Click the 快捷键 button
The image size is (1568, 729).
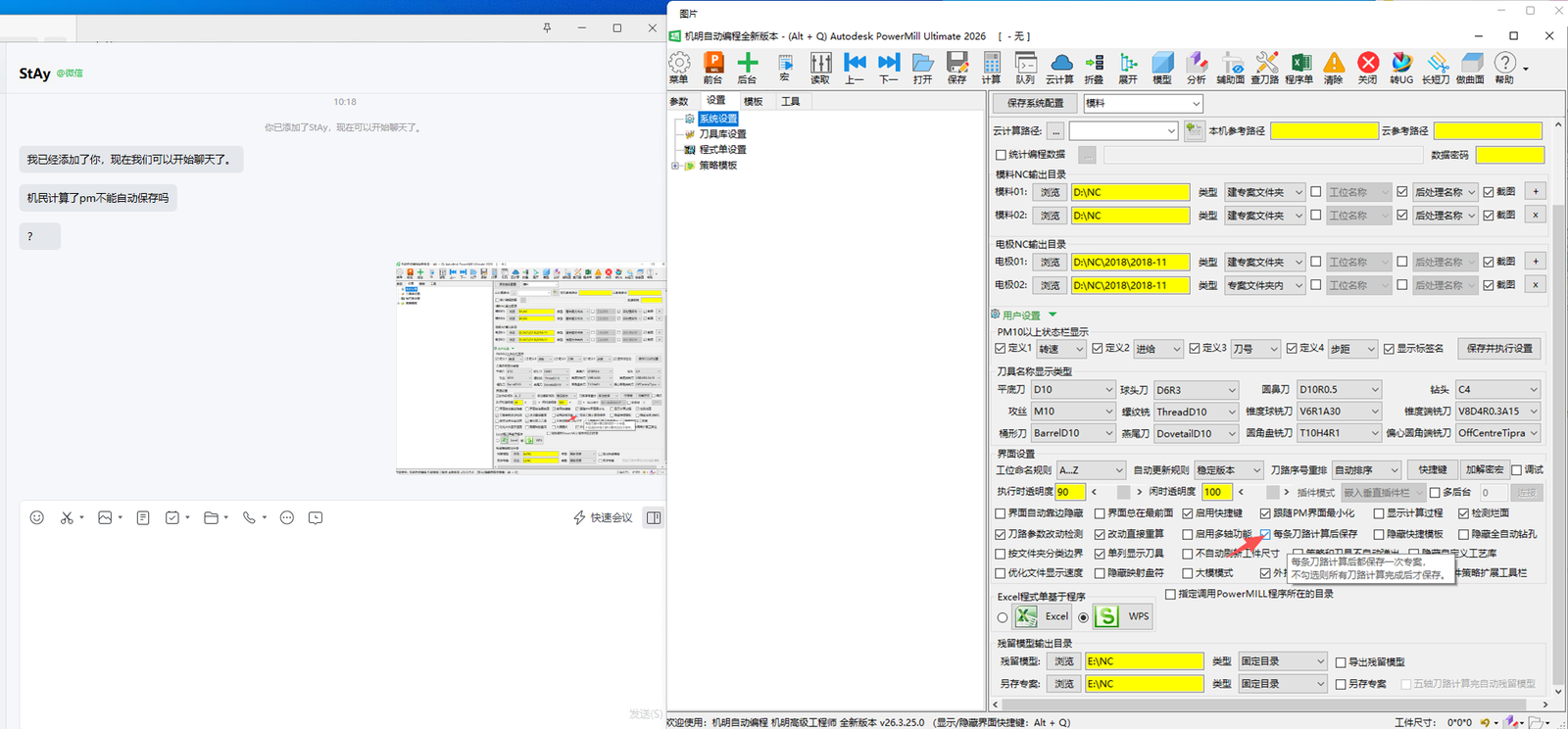pos(1433,470)
